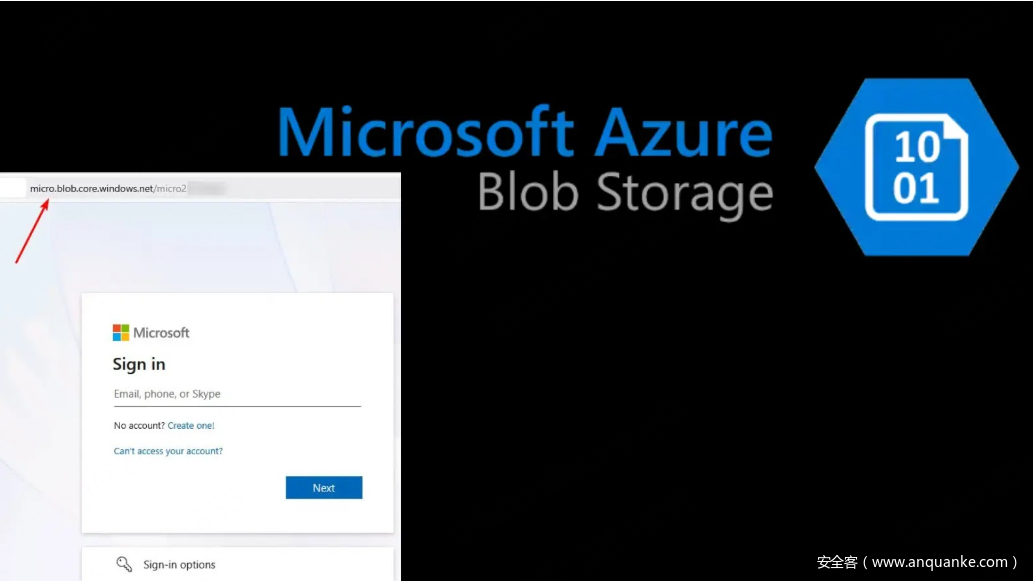Image resolution: width=1033 pixels, height=581 pixels.
Task: Click the 'Microsoft Azure' title text
Action: [x=525, y=133]
